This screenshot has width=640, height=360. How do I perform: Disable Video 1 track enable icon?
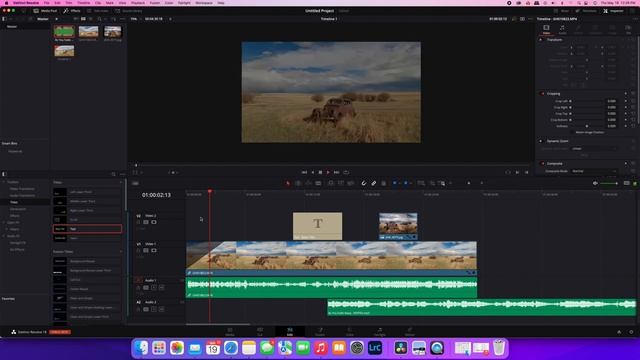click(x=154, y=250)
